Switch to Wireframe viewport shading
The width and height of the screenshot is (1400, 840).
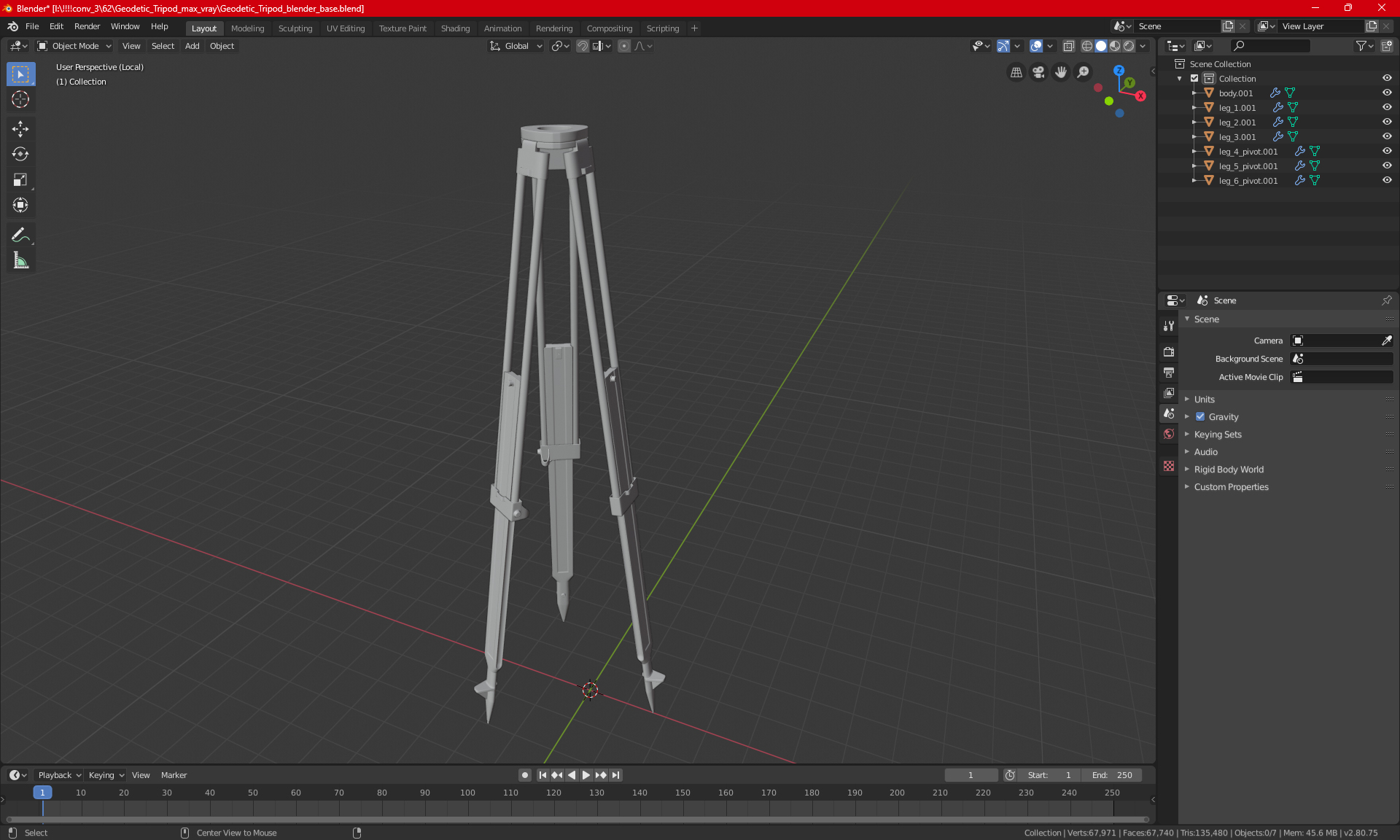pos(1086,46)
